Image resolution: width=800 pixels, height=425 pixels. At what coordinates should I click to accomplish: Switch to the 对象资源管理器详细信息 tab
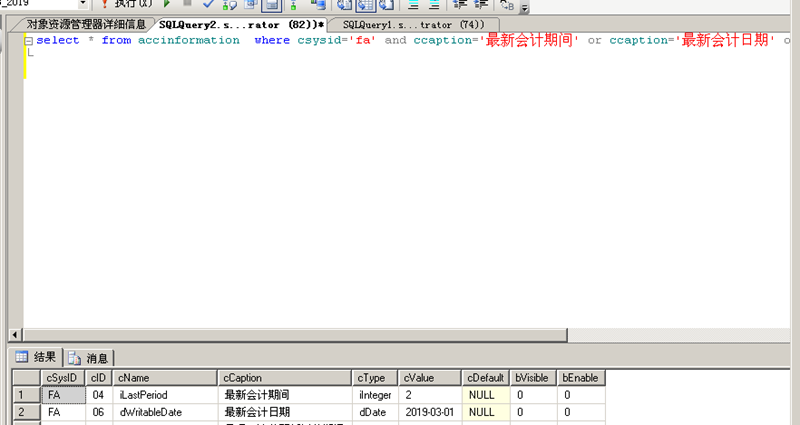pos(86,24)
